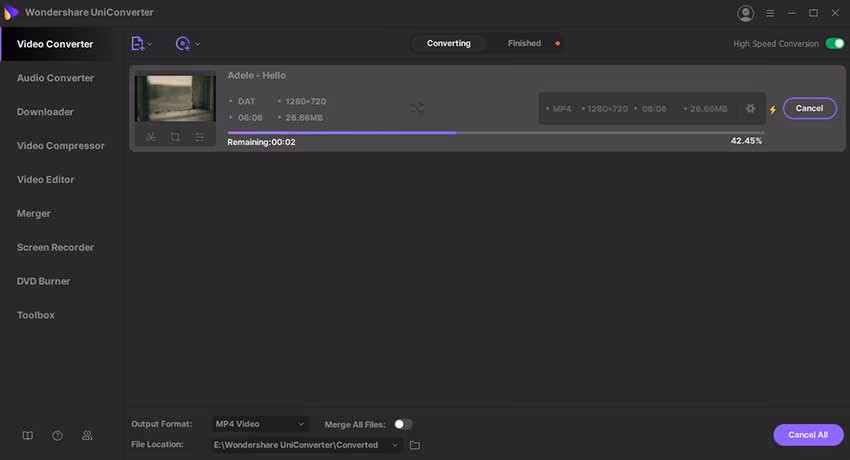Click the scissors trim icon under thumbnail
The image size is (850, 460).
[150, 137]
